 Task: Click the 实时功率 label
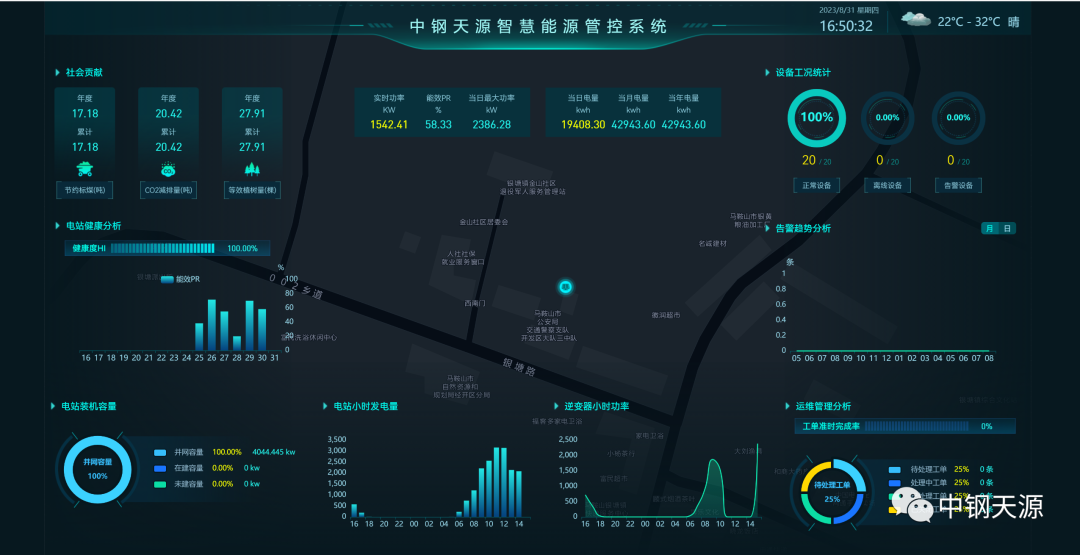[389, 98]
